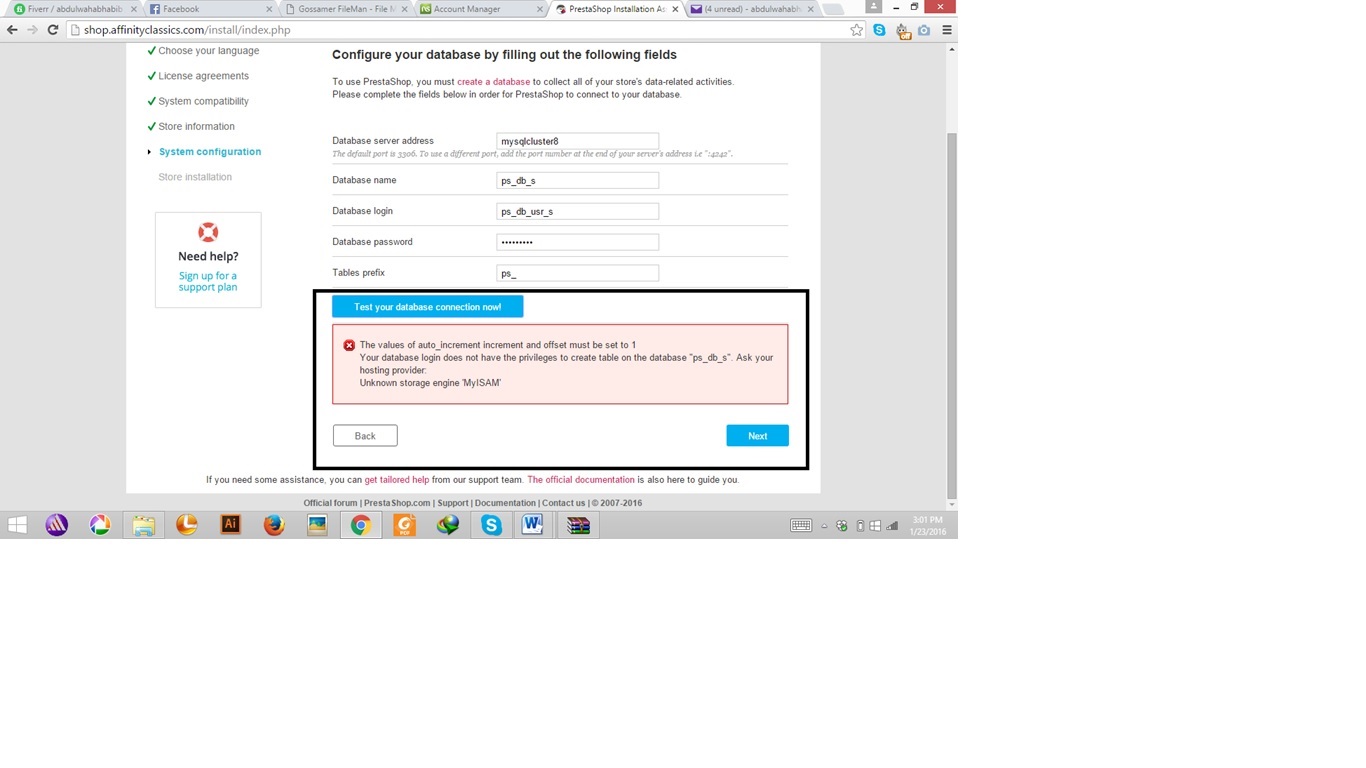Viewport: 1366px width, 768px height.
Task: Click the Support footer link
Action: pyautogui.click(x=453, y=503)
